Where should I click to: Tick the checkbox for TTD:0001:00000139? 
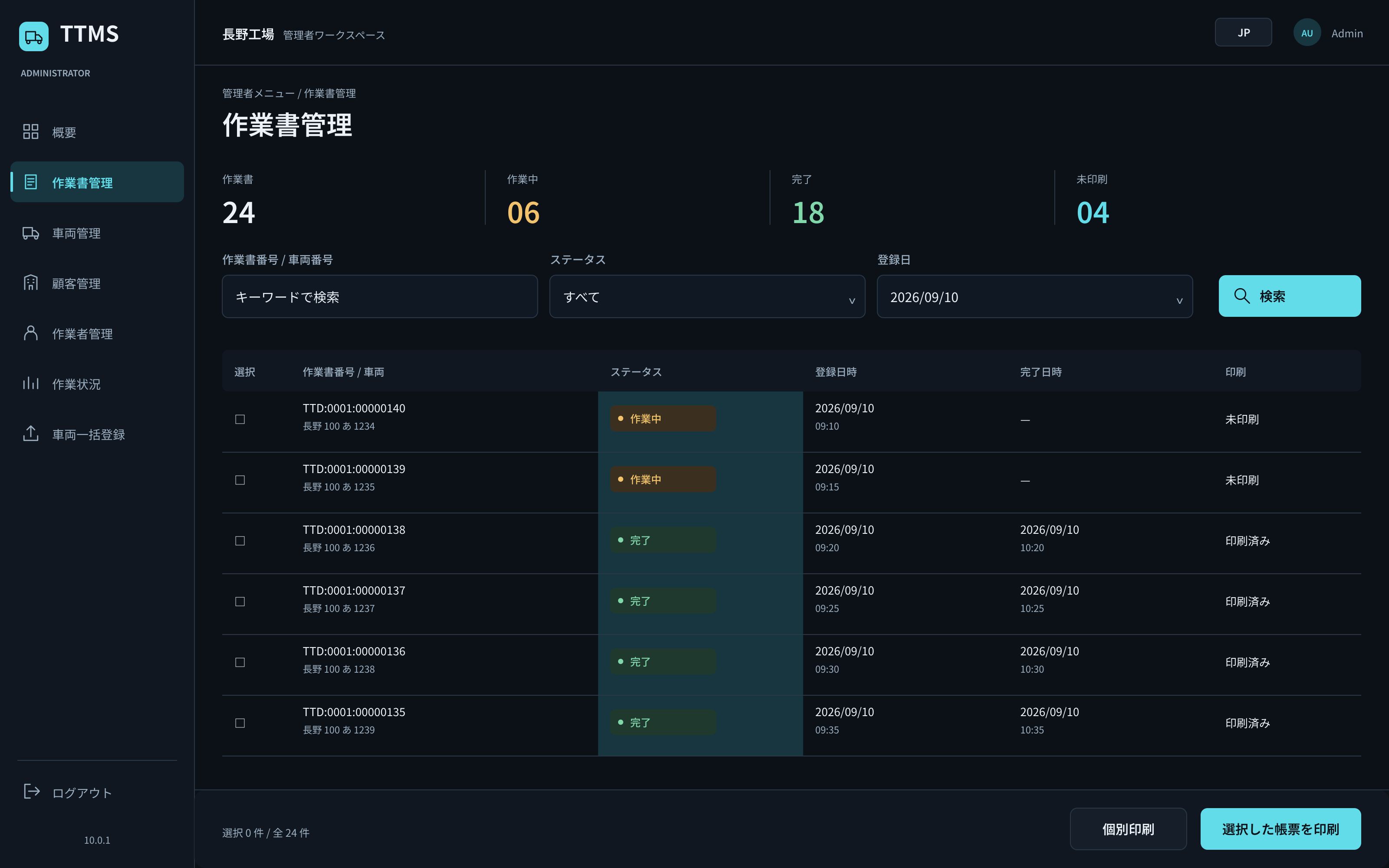tap(240, 480)
